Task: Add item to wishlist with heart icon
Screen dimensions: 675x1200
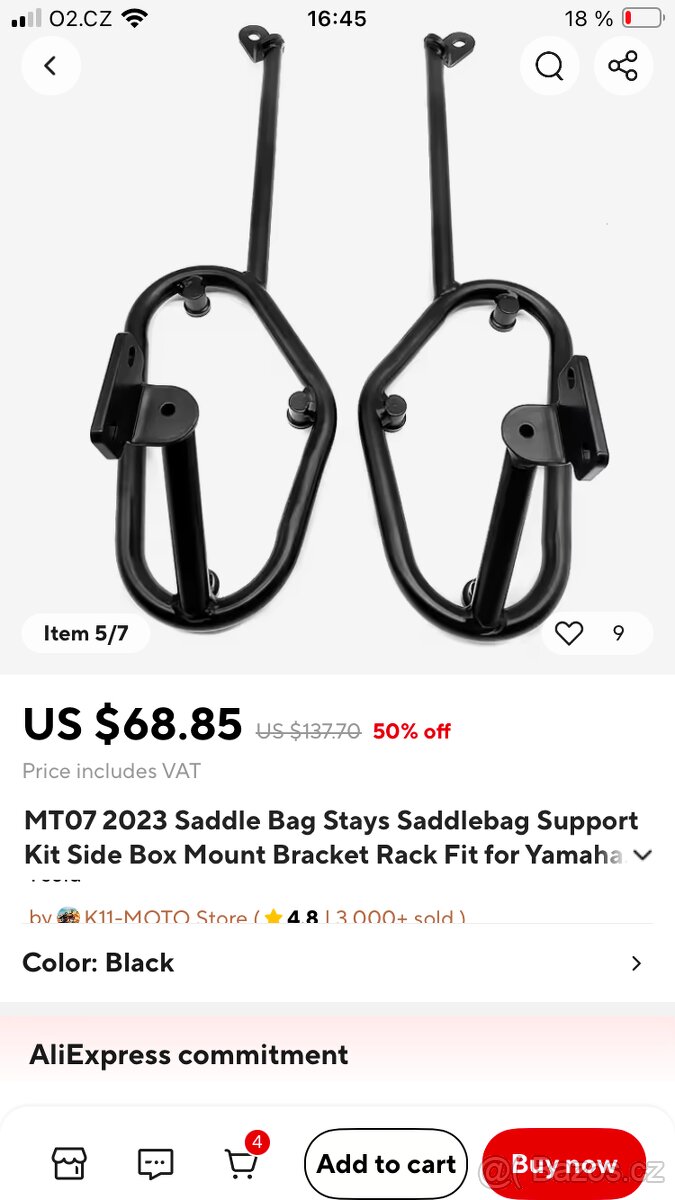Action: pyautogui.click(x=569, y=633)
